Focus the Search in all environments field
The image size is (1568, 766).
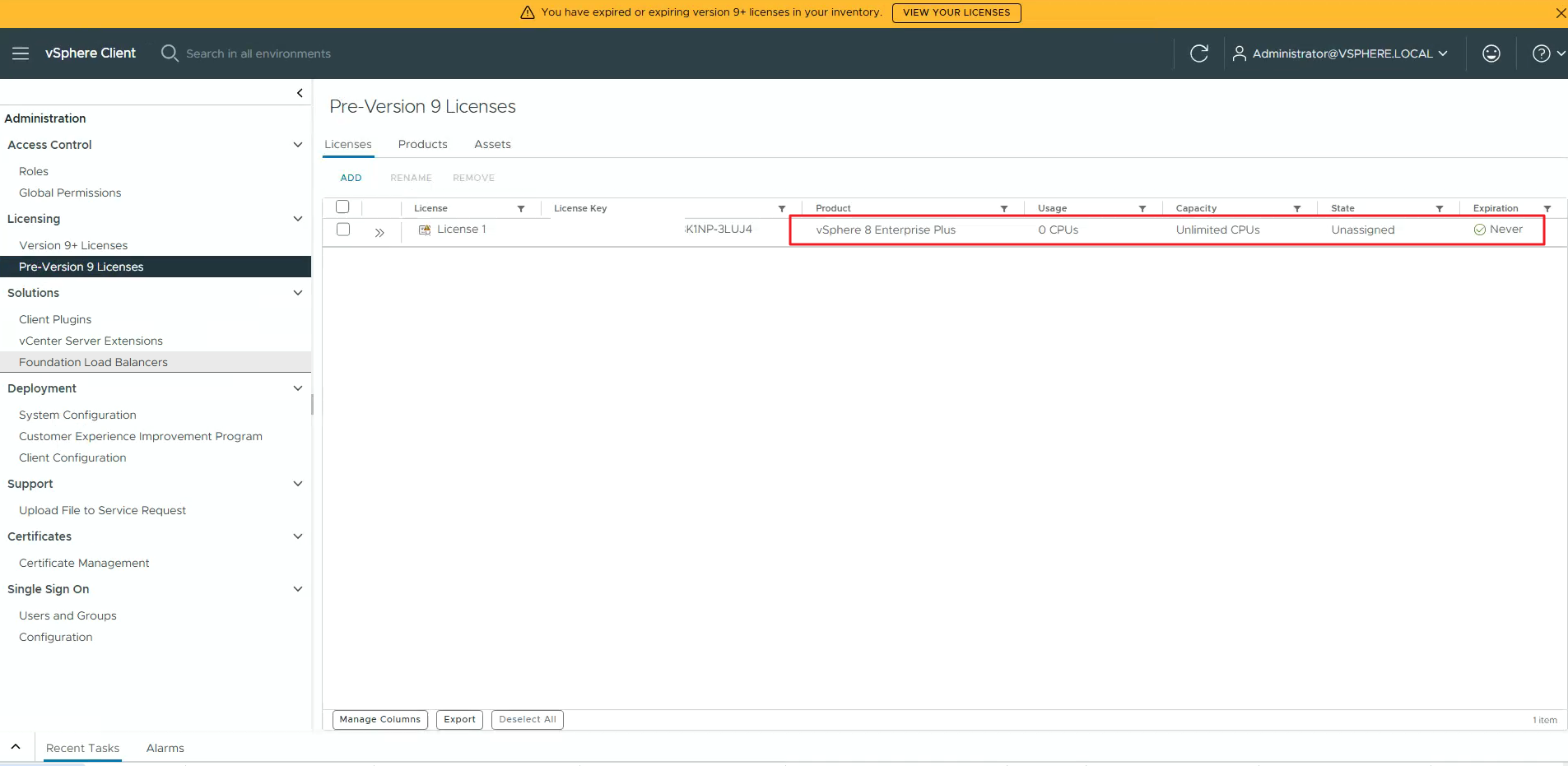pyautogui.click(x=258, y=53)
